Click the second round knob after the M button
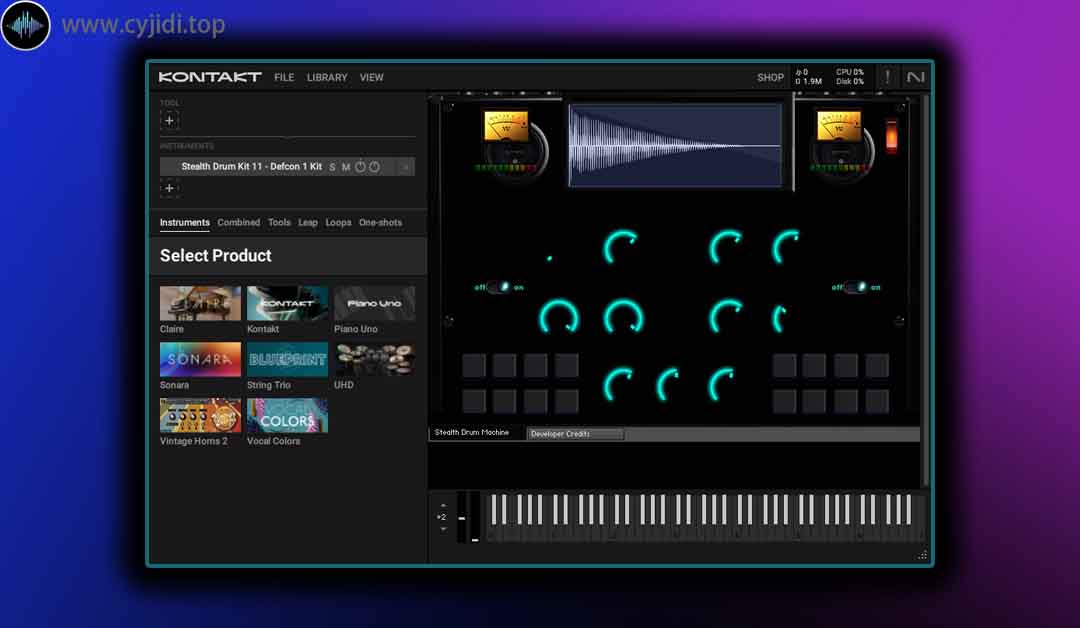The image size is (1080, 628). (374, 167)
